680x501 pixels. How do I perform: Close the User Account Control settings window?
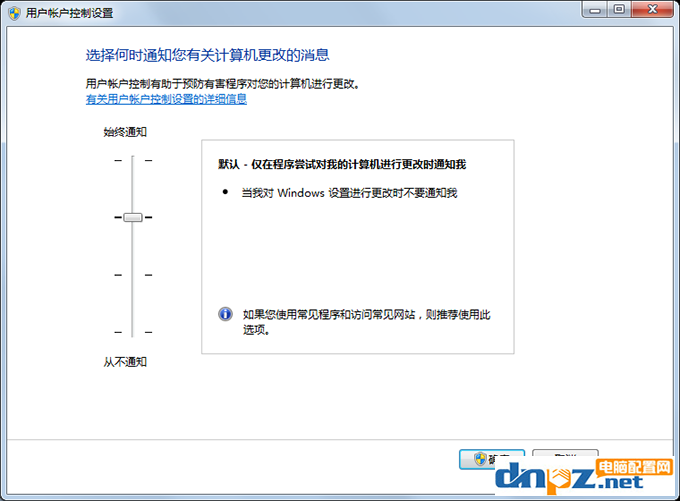653,10
